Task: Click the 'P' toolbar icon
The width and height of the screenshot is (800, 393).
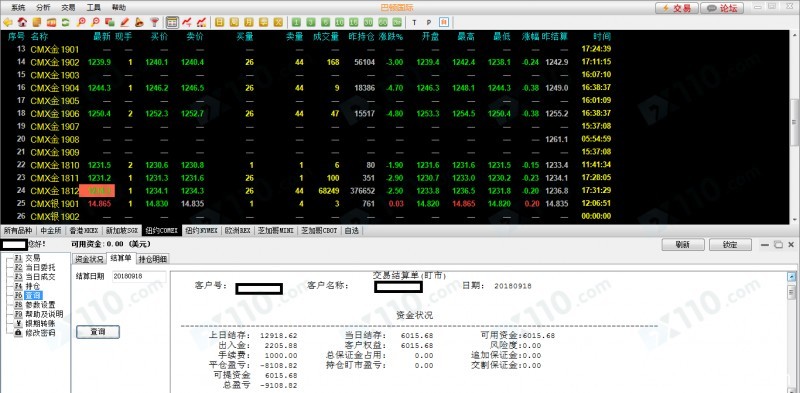Action: coord(429,22)
